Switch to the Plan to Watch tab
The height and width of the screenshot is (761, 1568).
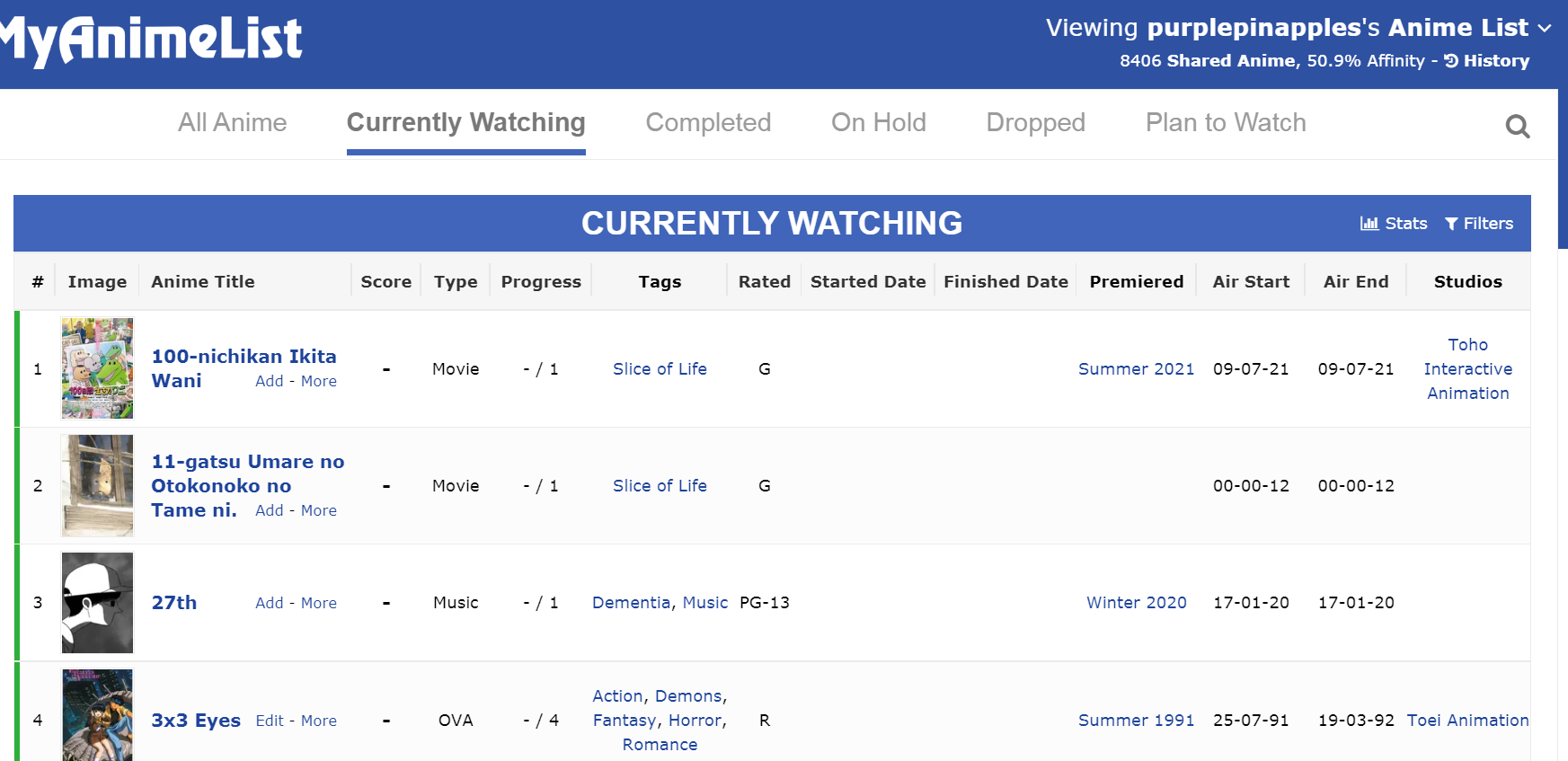1225,123
